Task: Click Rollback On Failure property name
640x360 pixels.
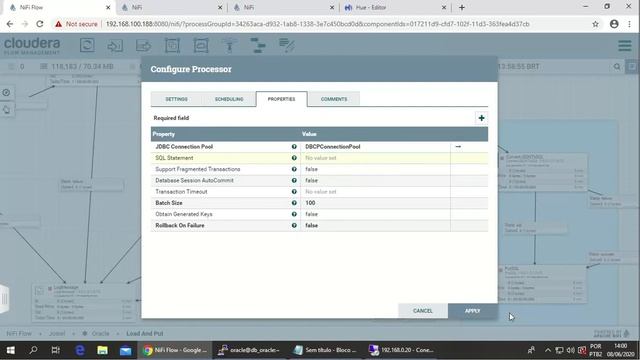Action: [180, 225]
